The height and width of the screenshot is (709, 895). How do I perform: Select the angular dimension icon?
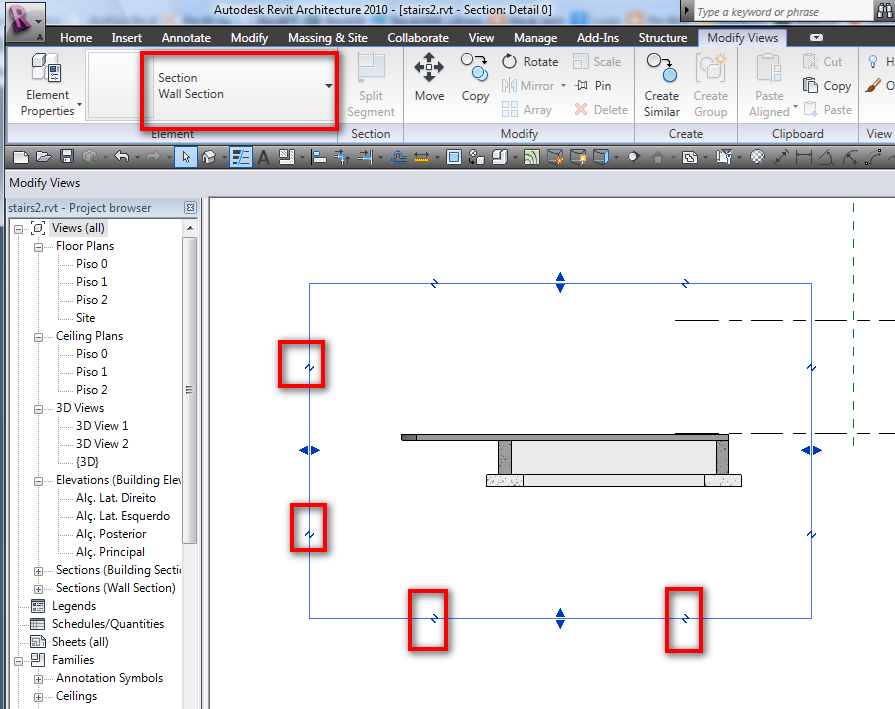pos(827,157)
